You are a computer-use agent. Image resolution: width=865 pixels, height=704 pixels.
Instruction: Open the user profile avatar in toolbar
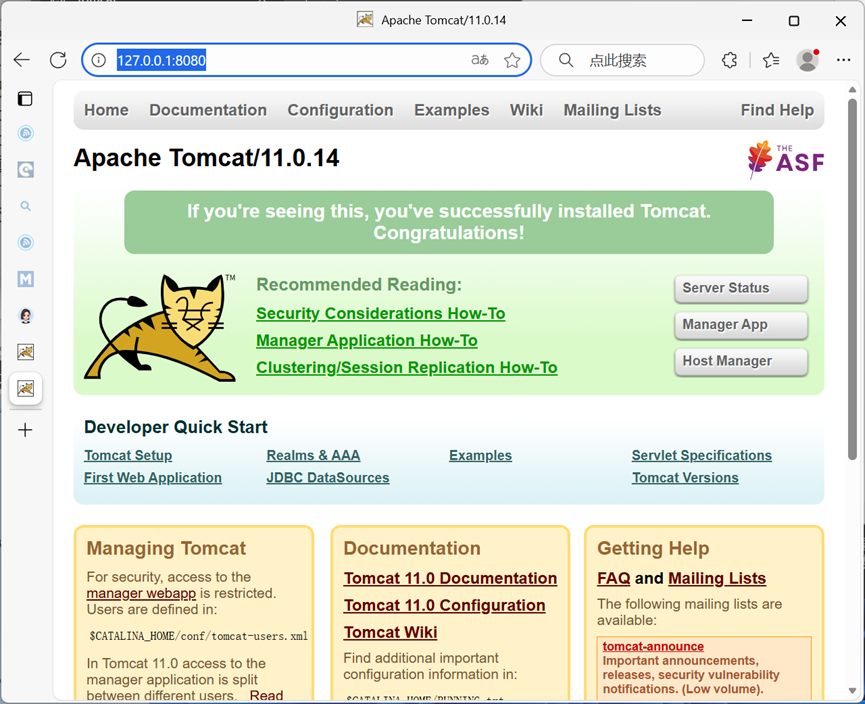tap(808, 60)
